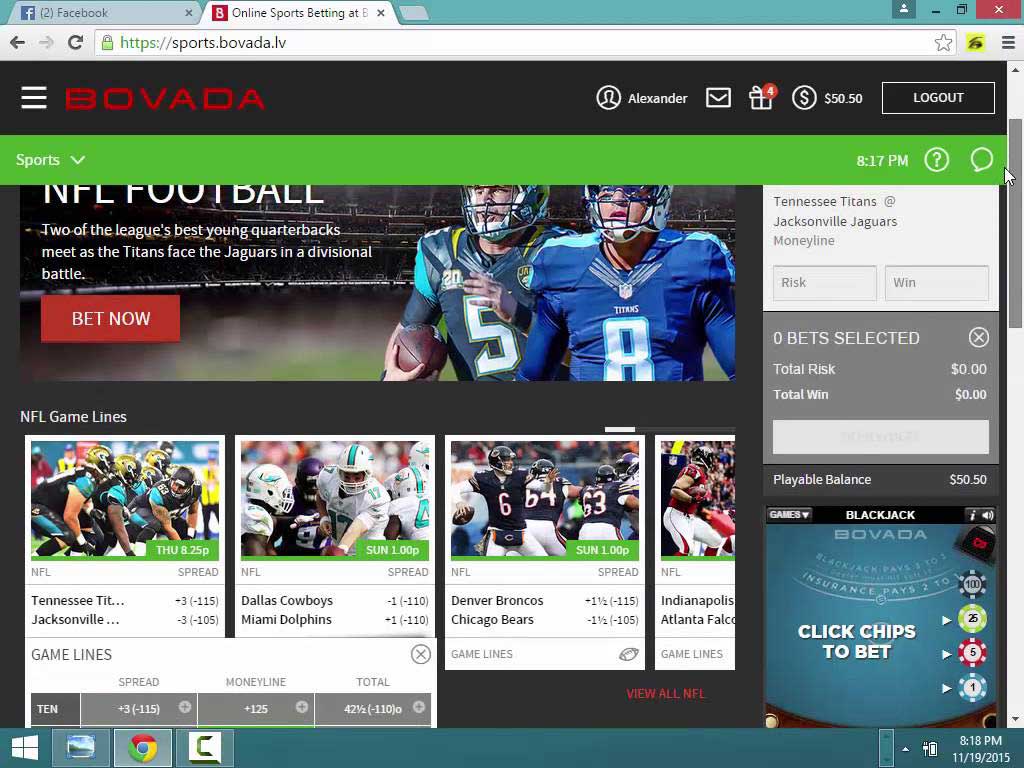This screenshot has width=1024, height=768.
Task: Bet the 100 chip in Blackjack
Action: point(972,584)
